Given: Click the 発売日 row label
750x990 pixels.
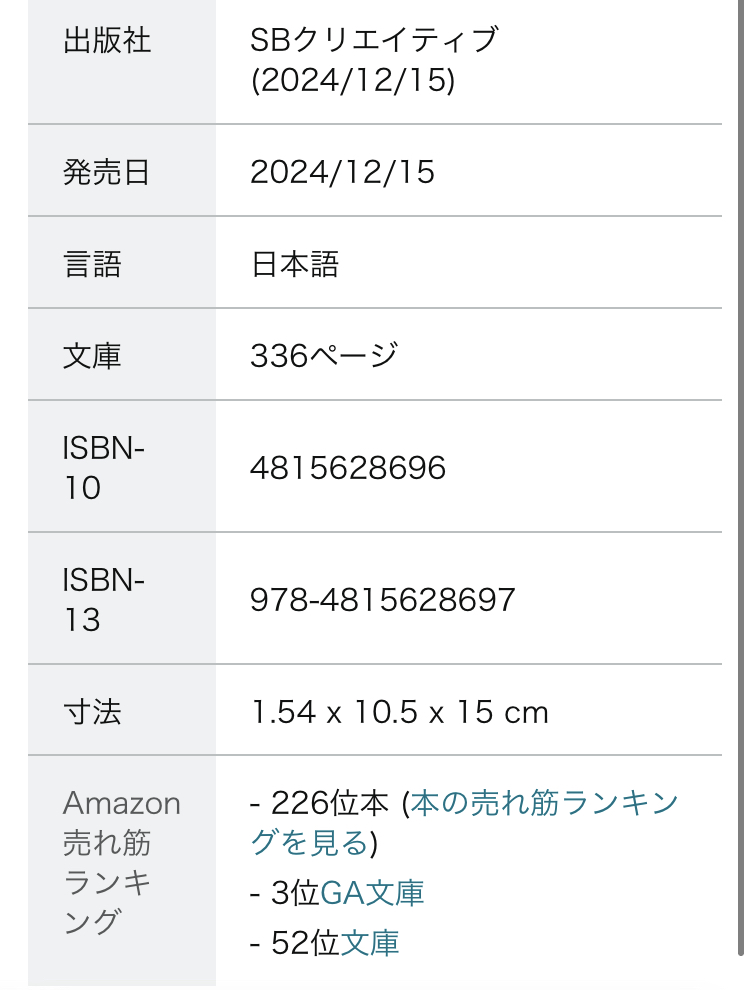Looking at the screenshot, I should click(107, 173).
